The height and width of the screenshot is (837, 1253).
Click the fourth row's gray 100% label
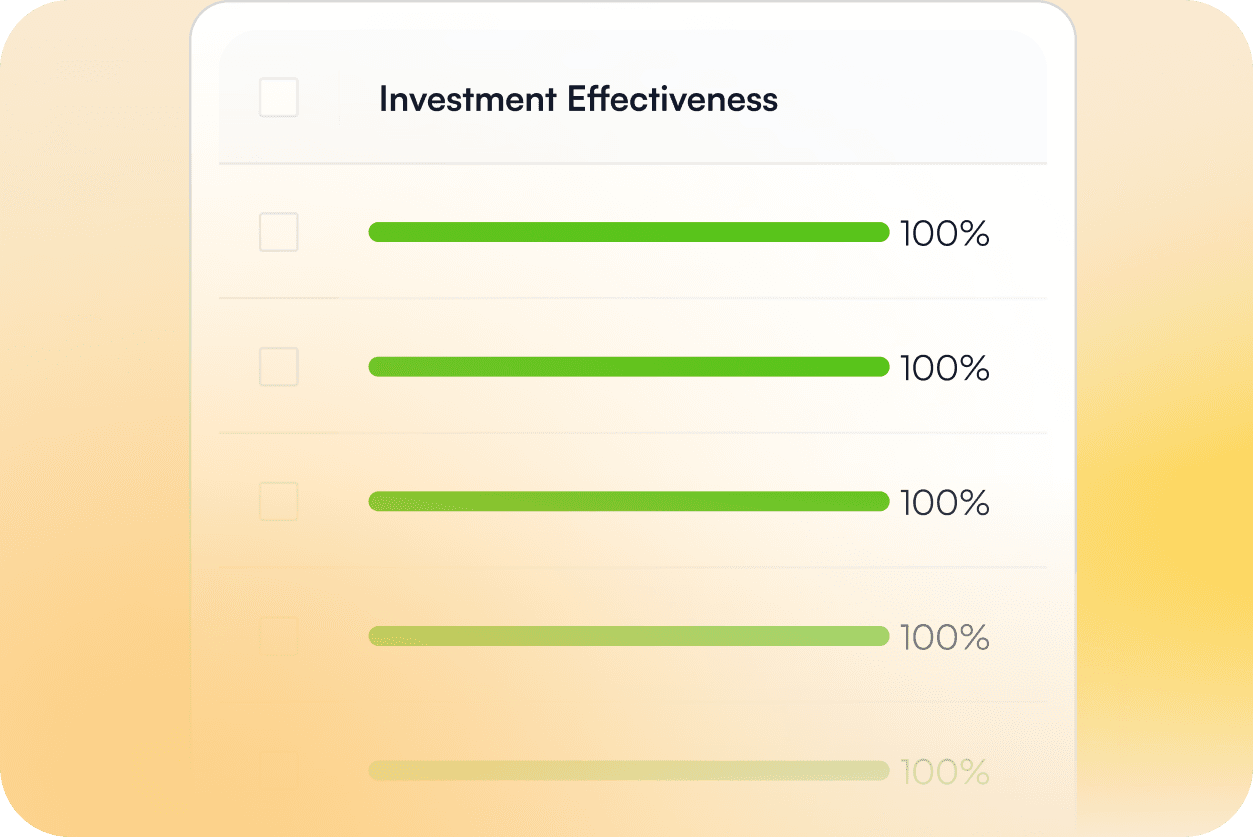[x=944, y=637]
